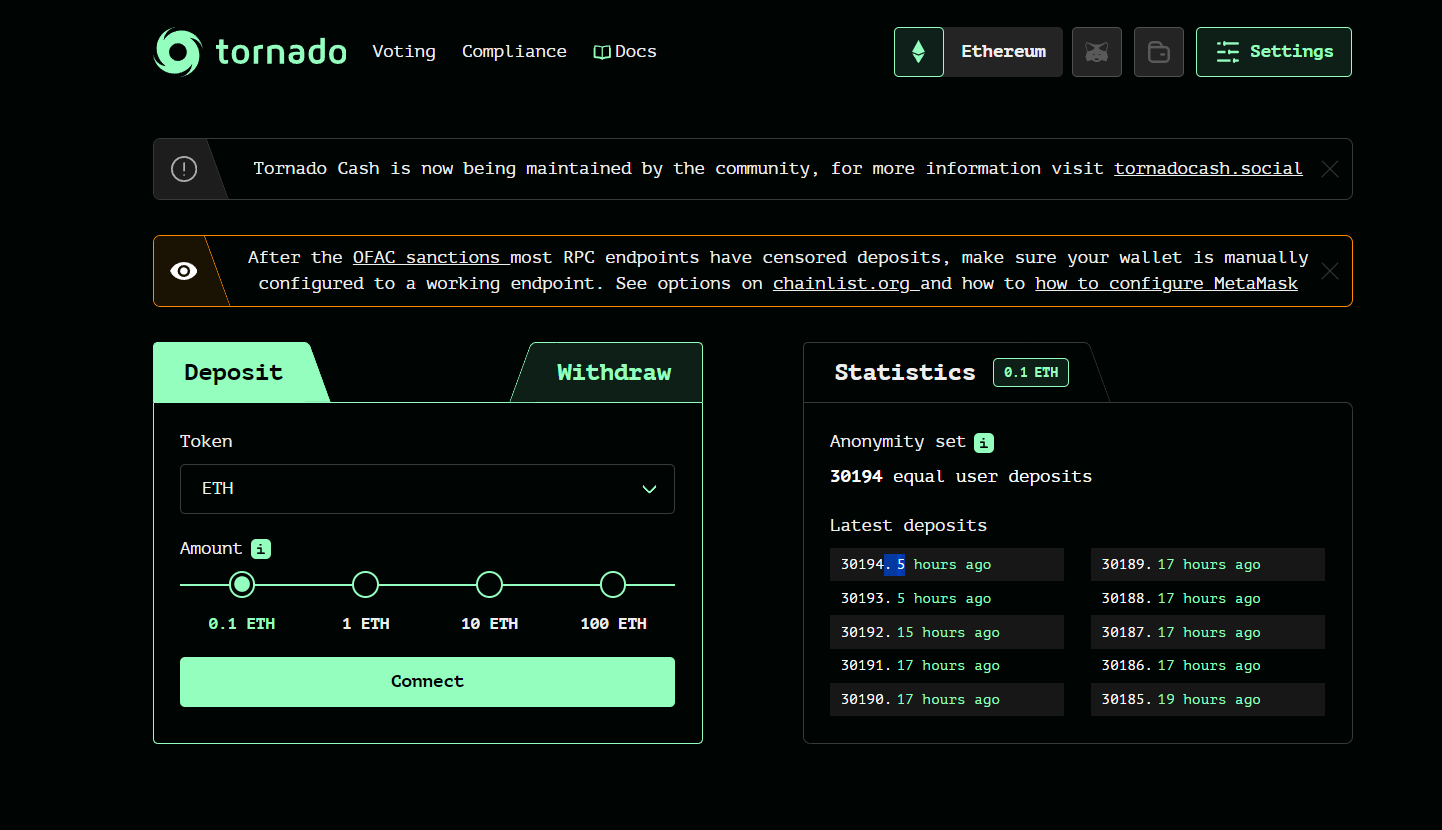Click the info icon next to Amount
This screenshot has width=1442, height=830.
261,549
